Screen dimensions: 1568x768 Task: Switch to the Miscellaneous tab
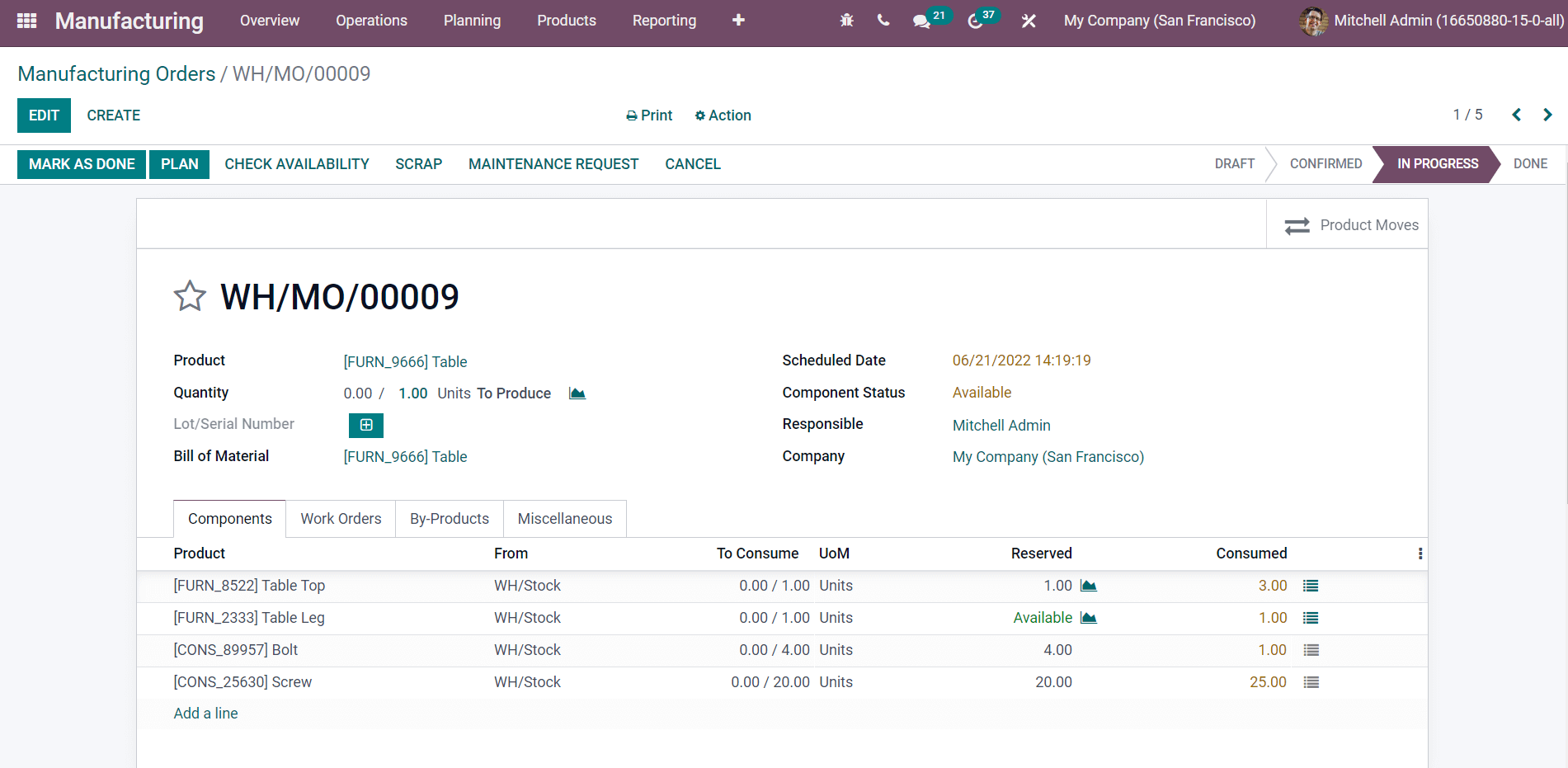565,519
